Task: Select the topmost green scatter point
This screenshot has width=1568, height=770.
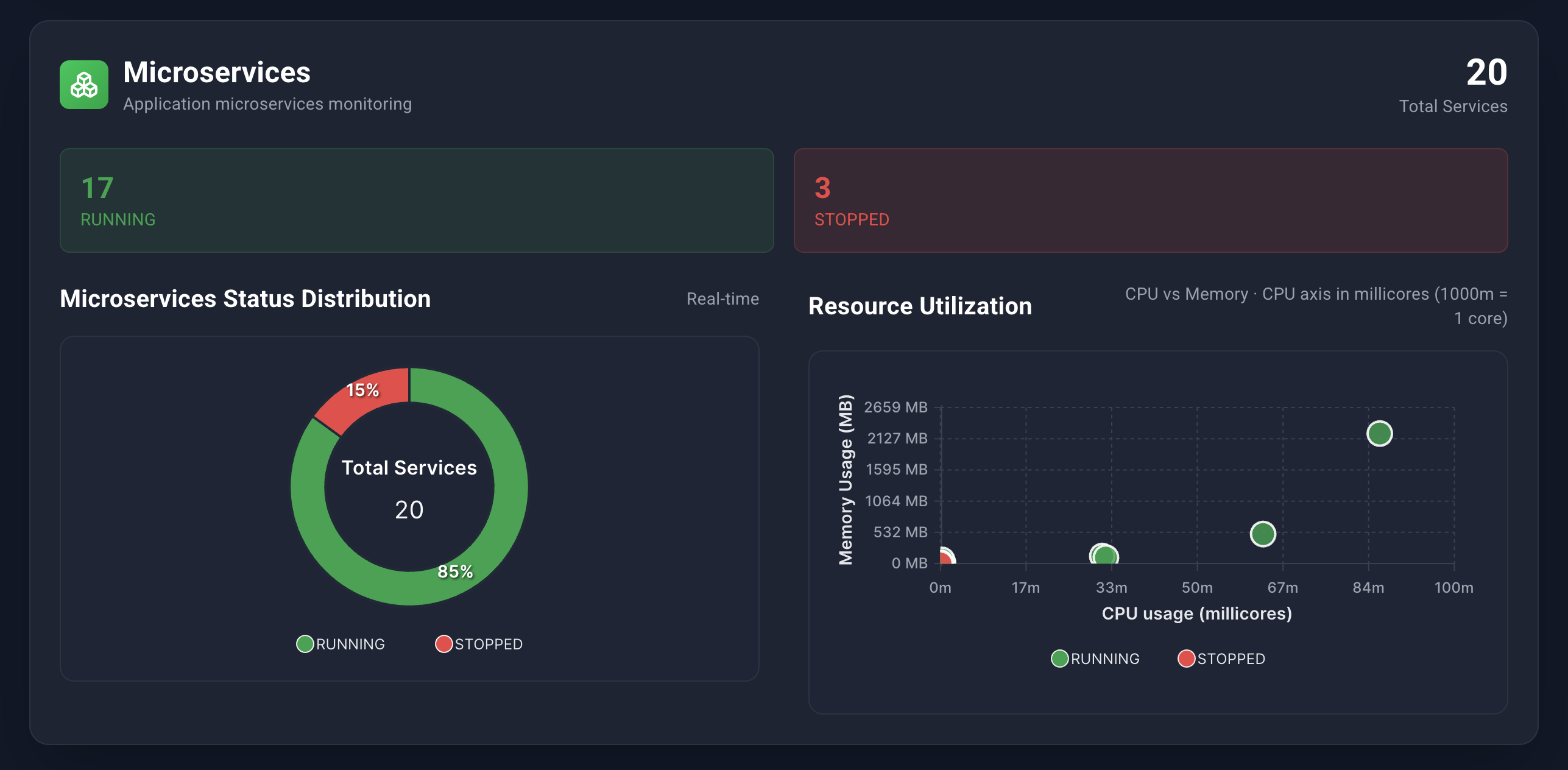Action: 1379,434
